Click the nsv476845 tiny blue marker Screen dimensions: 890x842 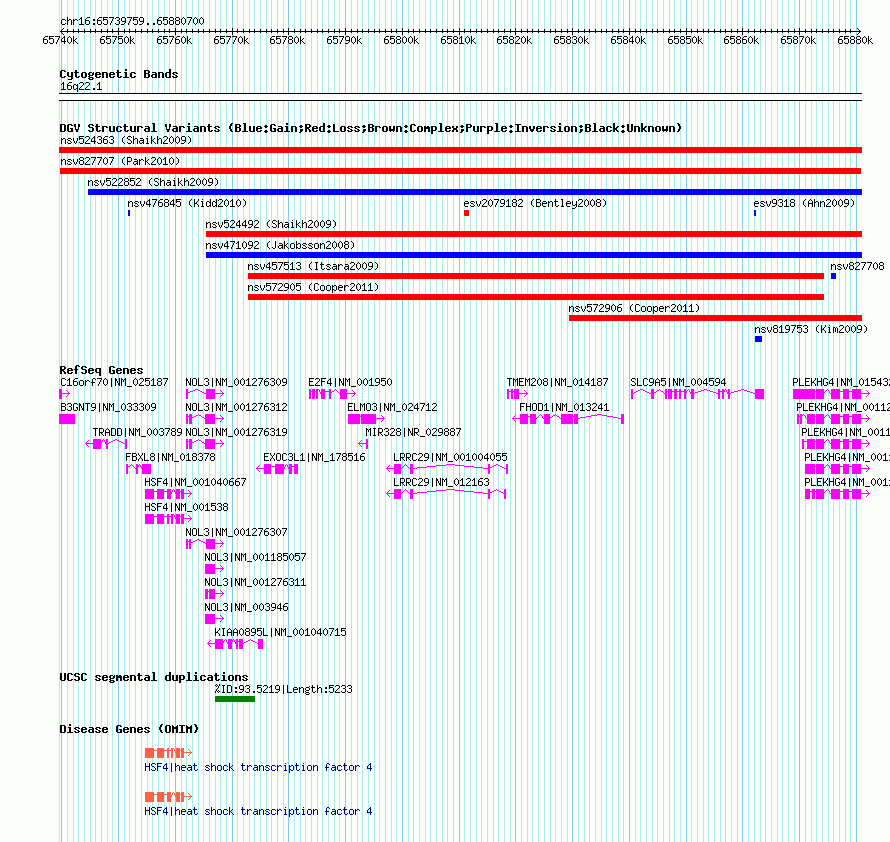(129, 213)
